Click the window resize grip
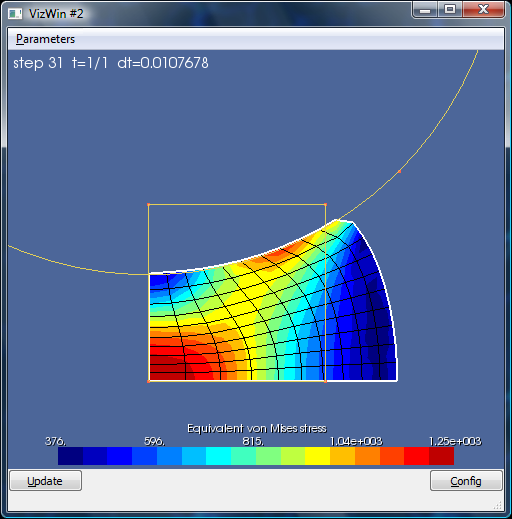The width and height of the screenshot is (512, 519). pyautogui.click(x=498, y=506)
